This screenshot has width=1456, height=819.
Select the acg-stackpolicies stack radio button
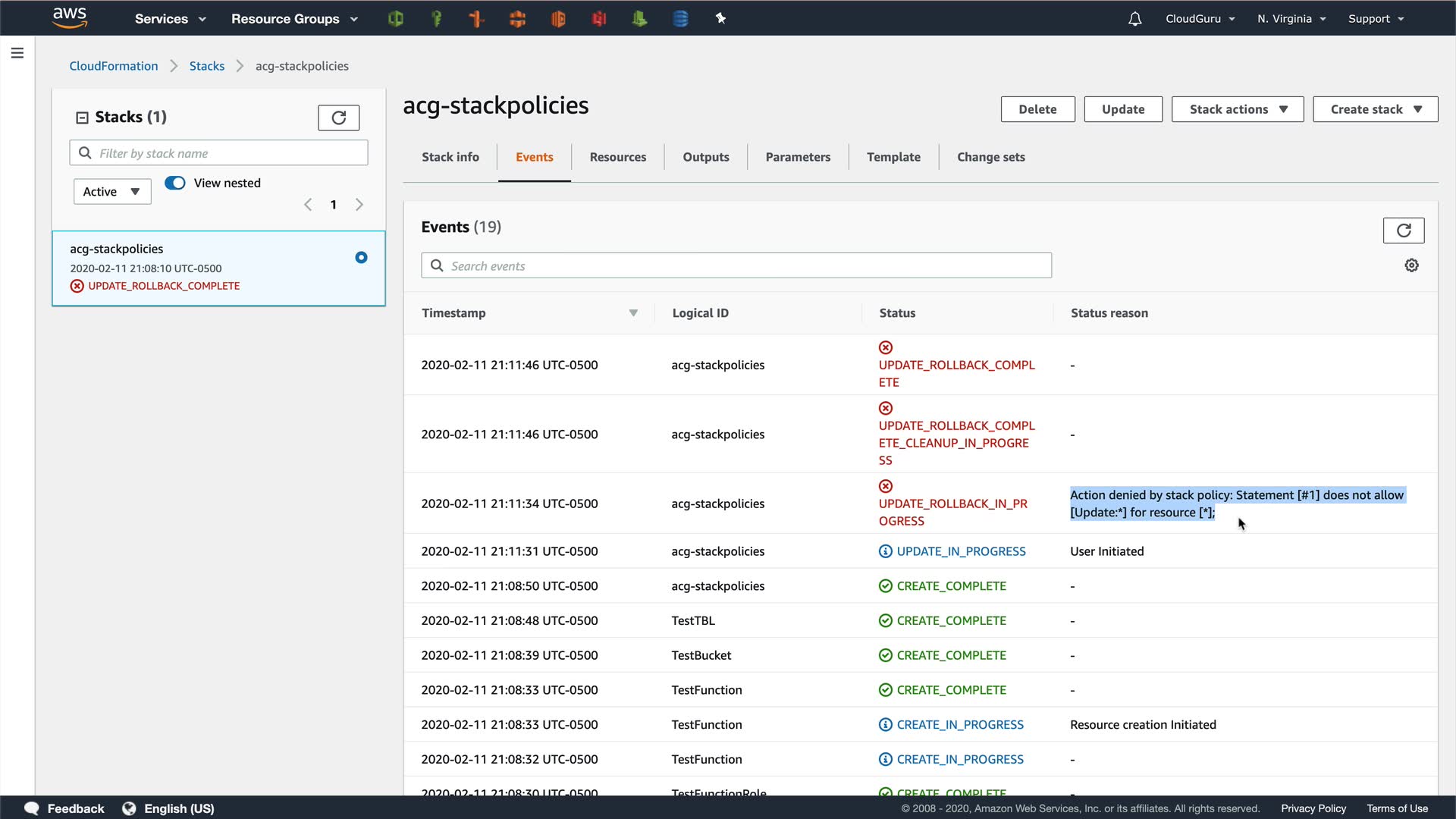coord(361,258)
